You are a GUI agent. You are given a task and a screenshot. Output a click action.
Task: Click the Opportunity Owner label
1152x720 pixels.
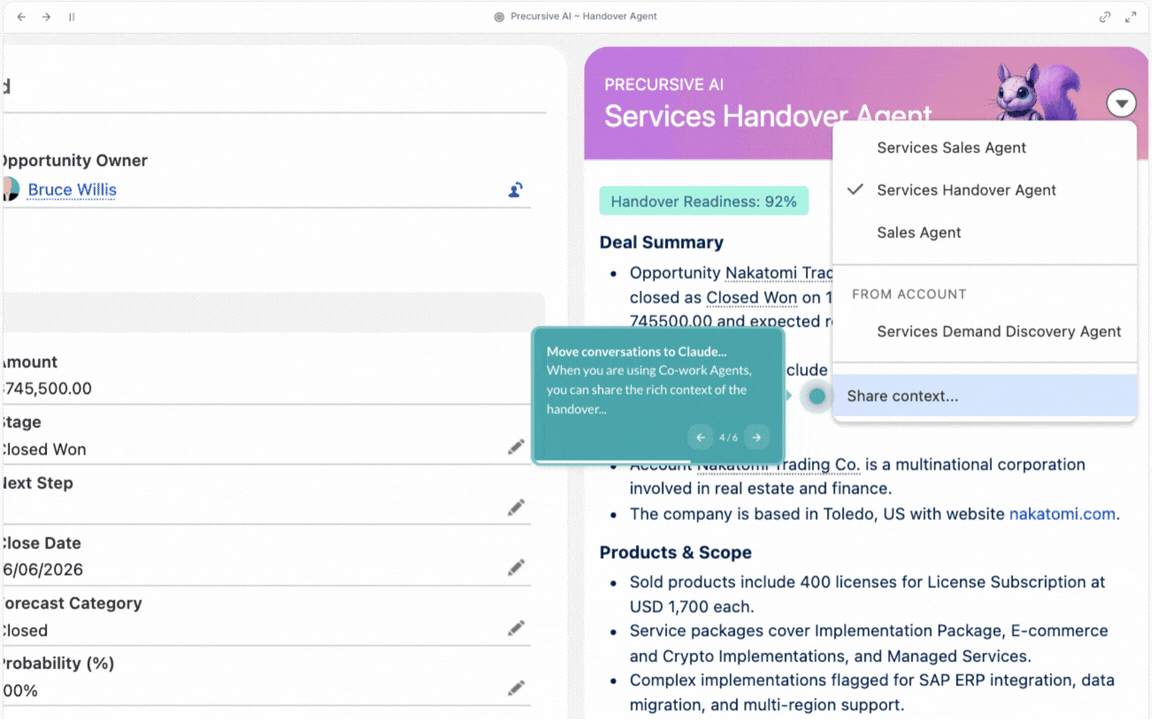[74, 160]
